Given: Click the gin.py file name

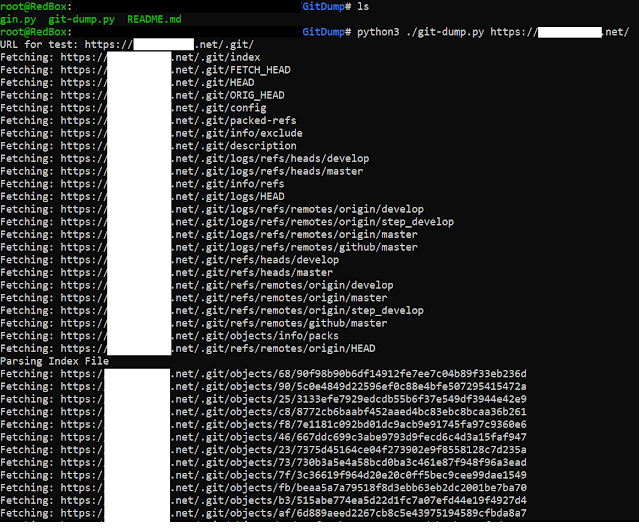Looking at the screenshot, I should 18,20.
